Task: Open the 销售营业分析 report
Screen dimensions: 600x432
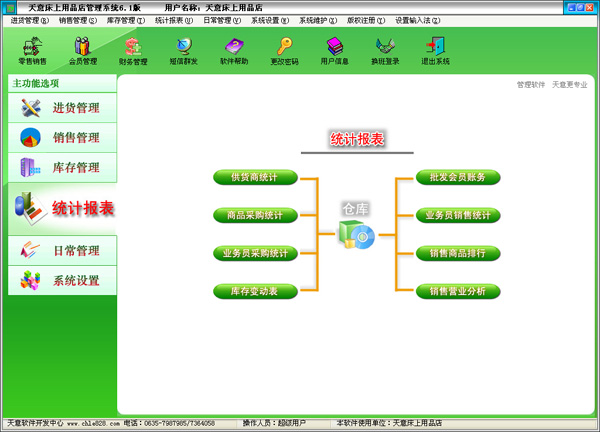Action: [x=458, y=292]
